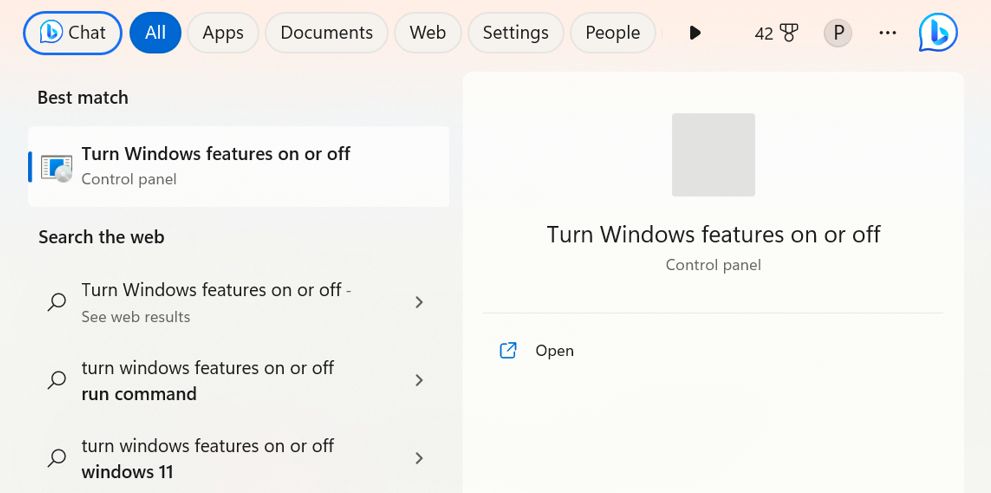The width and height of the screenshot is (991, 493).
Task: Click the 'Search the web' heading
Action: coord(101,237)
